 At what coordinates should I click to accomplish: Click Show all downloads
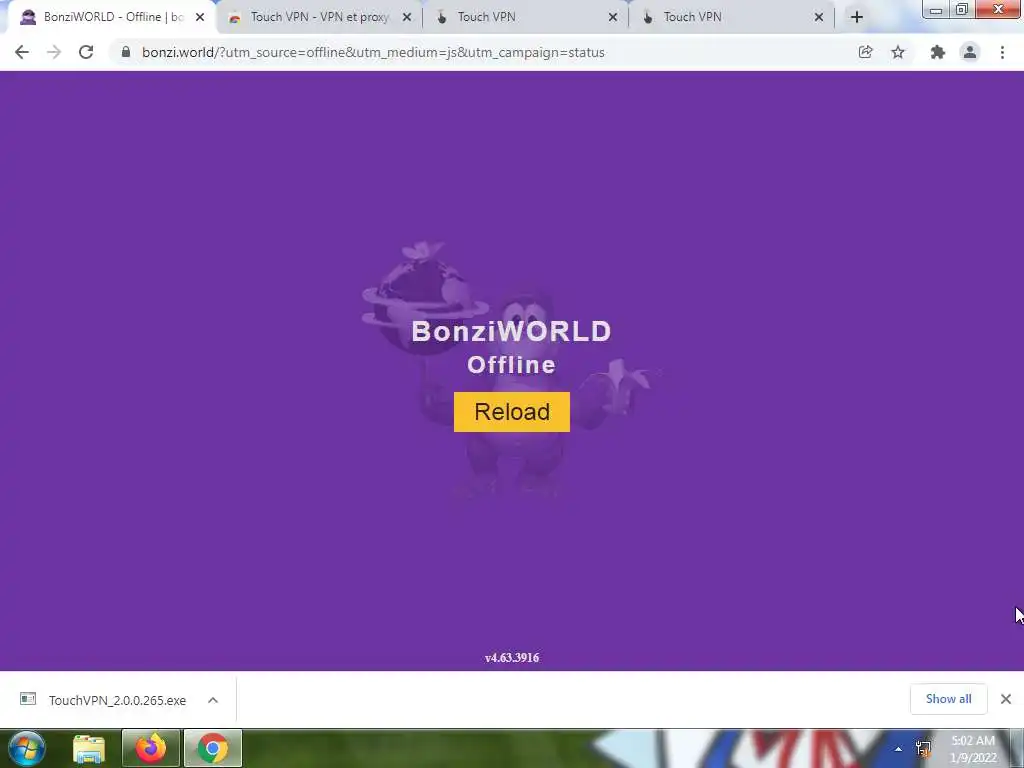948,699
